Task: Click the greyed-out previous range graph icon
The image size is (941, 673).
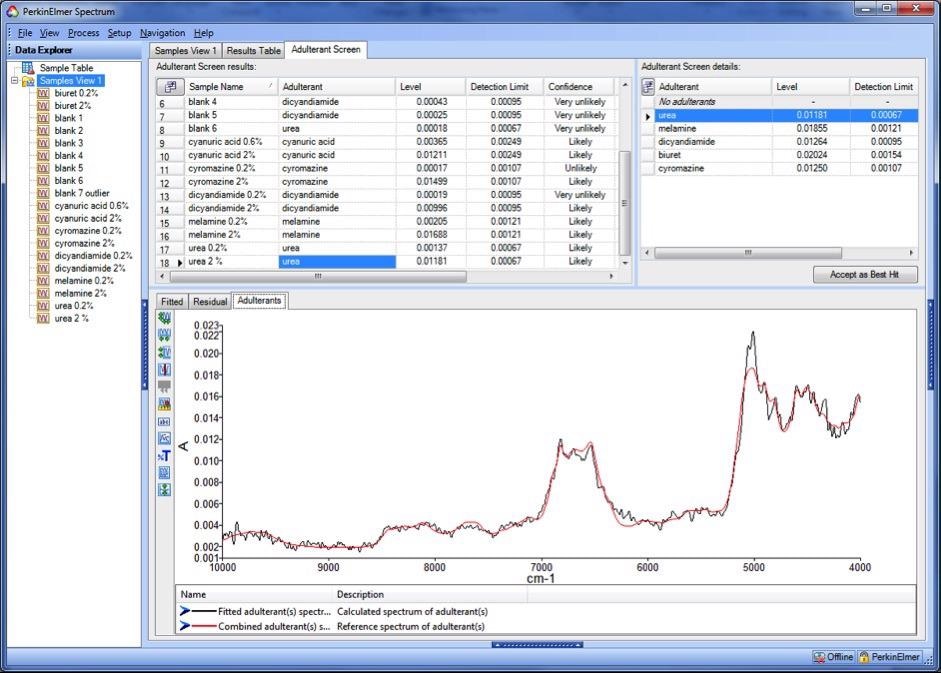Action: 164,387
